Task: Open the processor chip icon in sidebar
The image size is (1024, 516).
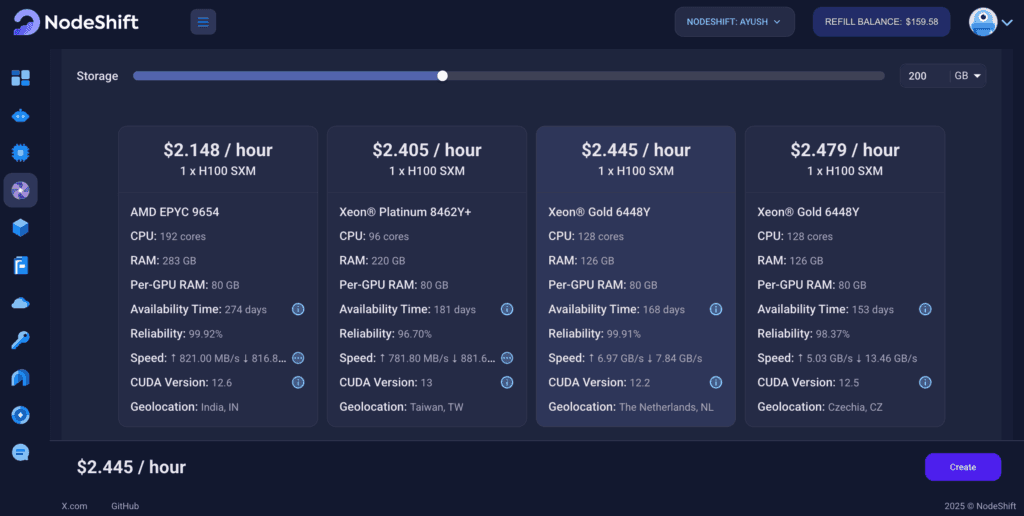Action: (20, 153)
